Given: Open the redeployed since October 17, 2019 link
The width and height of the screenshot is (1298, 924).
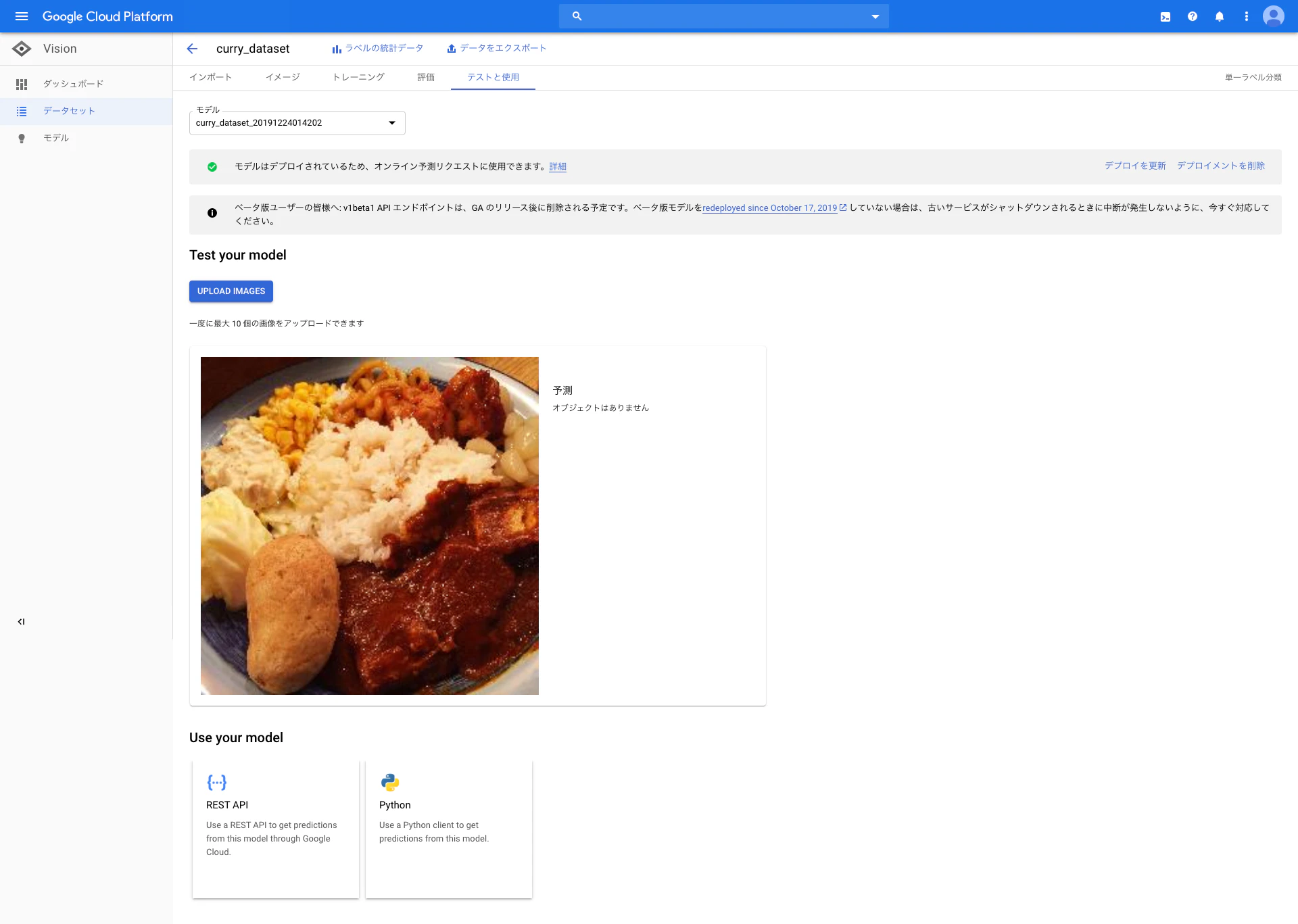Looking at the screenshot, I should pyautogui.click(x=774, y=208).
